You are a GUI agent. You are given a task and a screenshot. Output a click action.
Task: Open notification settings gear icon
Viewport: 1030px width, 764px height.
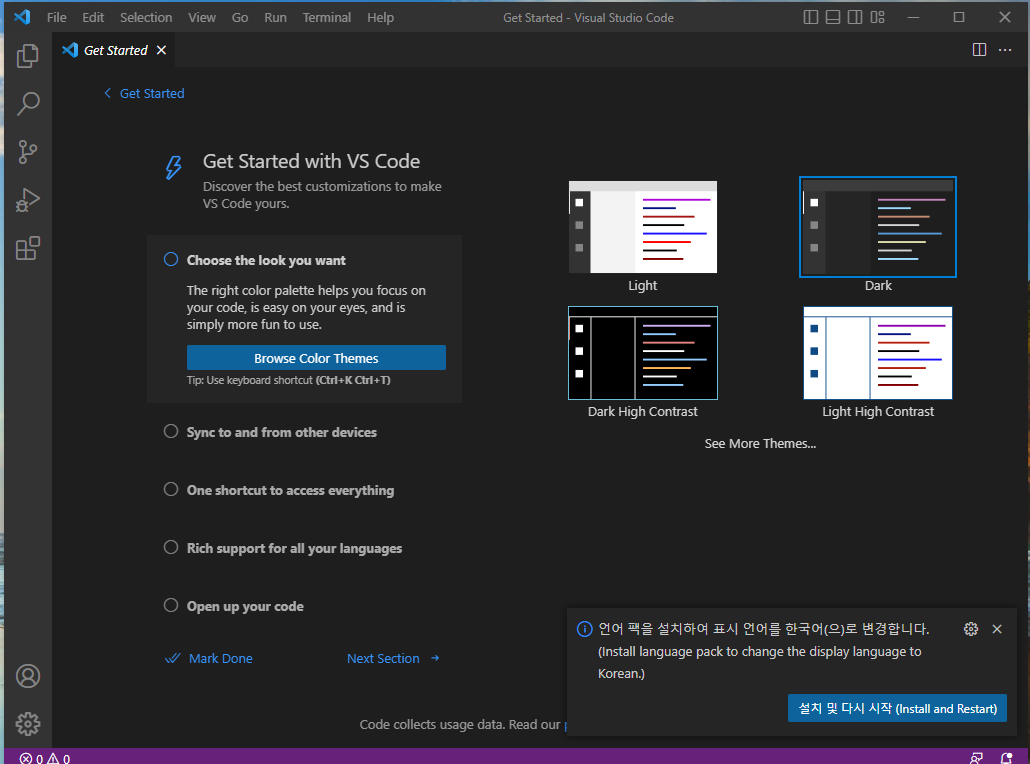pos(970,629)
